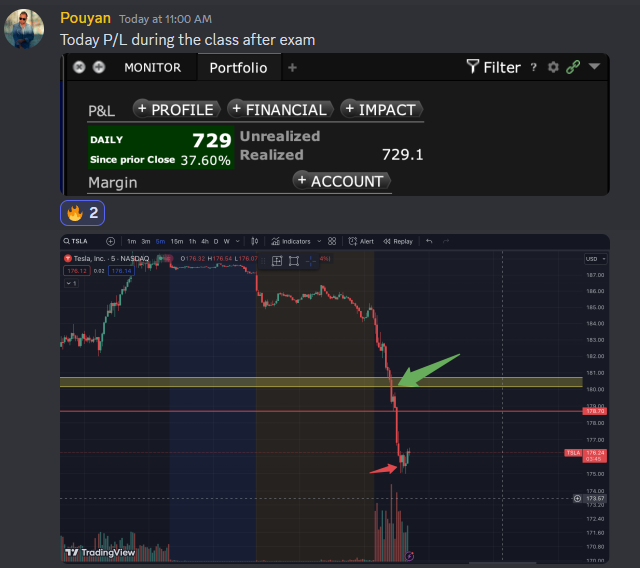Click the floating toolbar drag-handle dots
The height and width of the screenshot is (568, 640).
pos(263,261)
